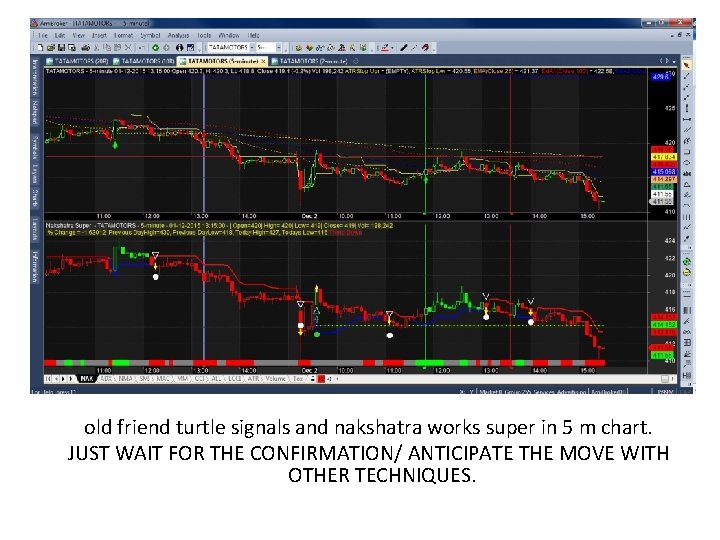
Task: Open the Edit menu
Action: click(60, 35)
